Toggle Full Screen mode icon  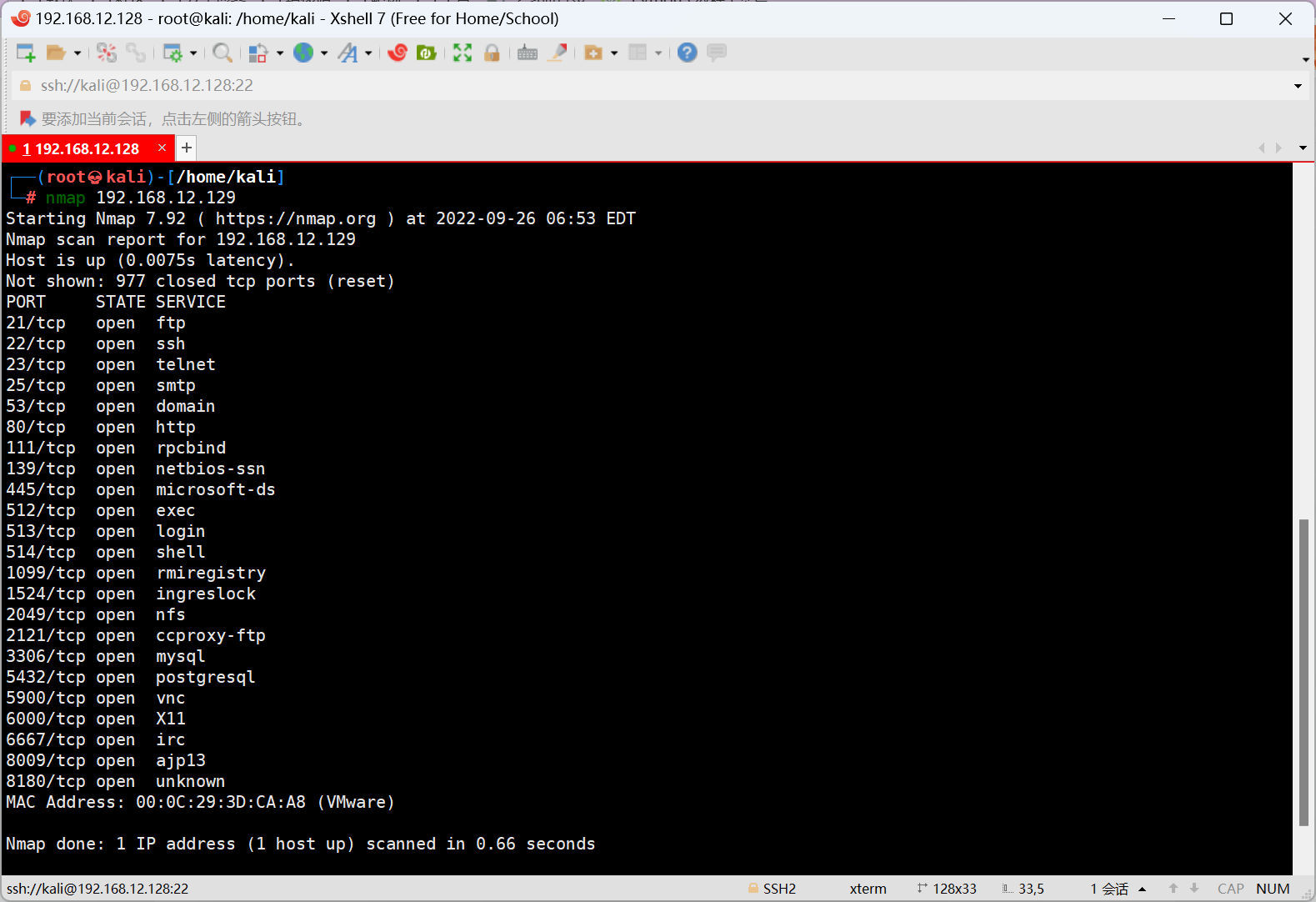coord(463,53)
